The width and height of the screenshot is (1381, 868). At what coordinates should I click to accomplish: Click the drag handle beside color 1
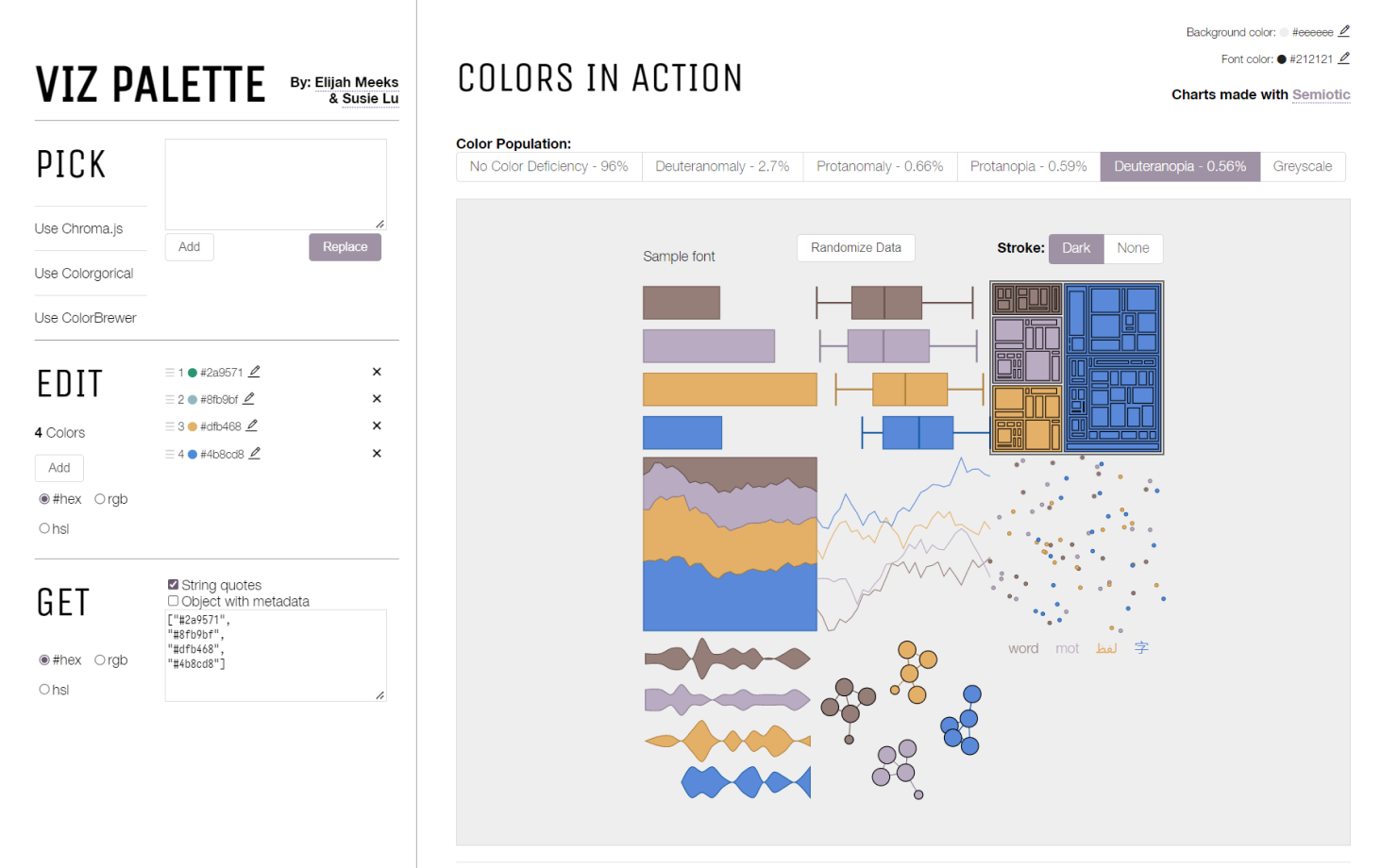coord(171,372)
